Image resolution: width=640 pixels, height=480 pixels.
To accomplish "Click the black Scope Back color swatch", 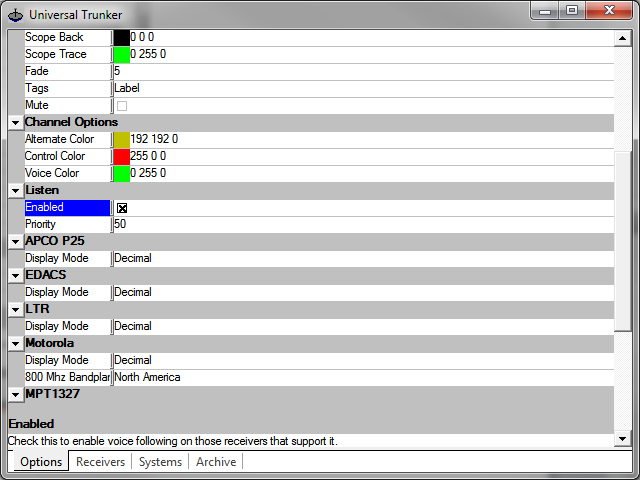I will click(x=121, y=37).
